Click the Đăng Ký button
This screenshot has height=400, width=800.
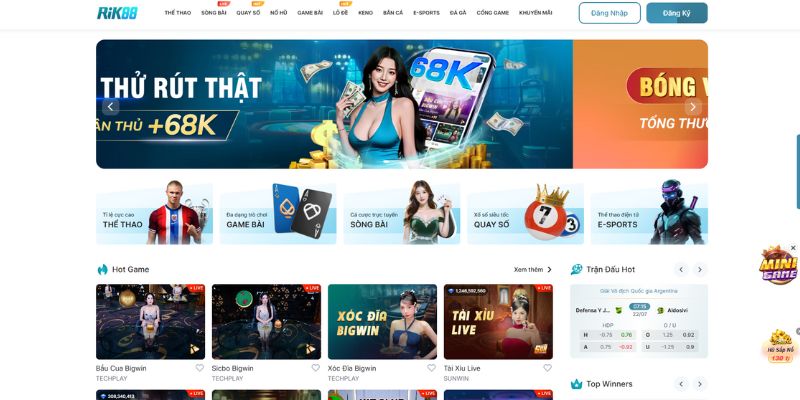[677, 13]
